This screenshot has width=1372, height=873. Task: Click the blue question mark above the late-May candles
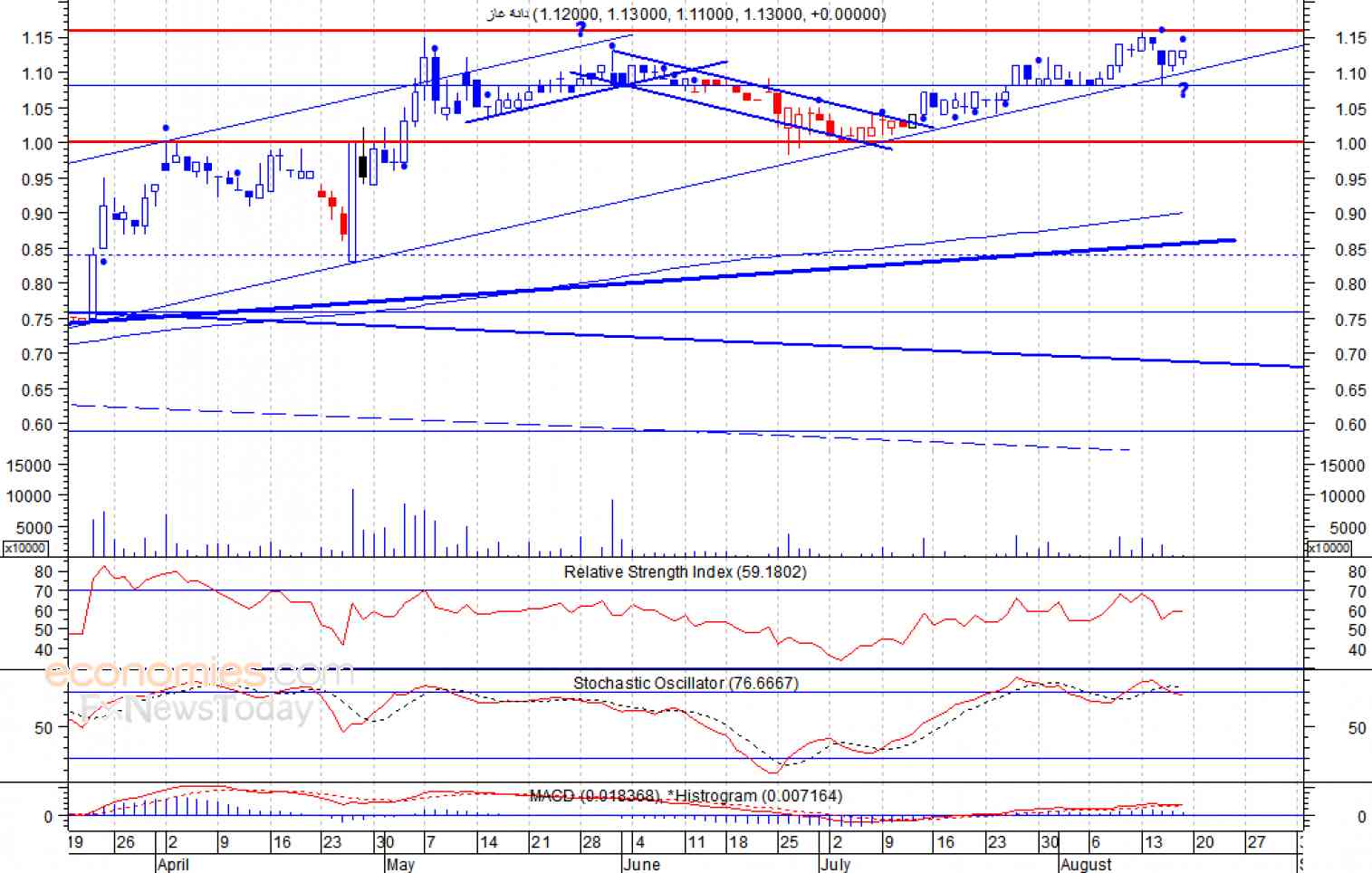click(x=580, y=29)
